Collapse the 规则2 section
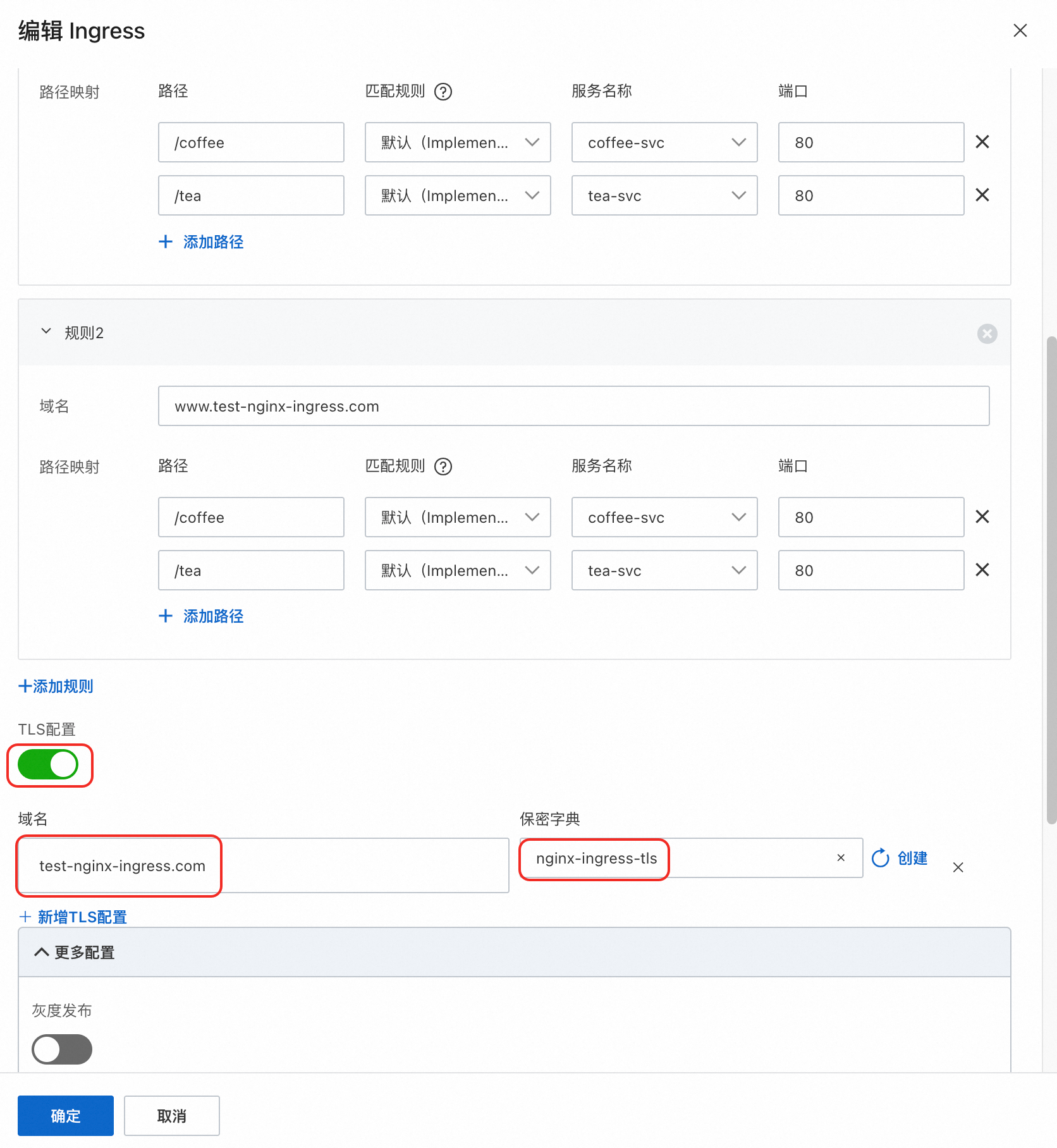The image size is (1057, 1148). click(46, 331)
